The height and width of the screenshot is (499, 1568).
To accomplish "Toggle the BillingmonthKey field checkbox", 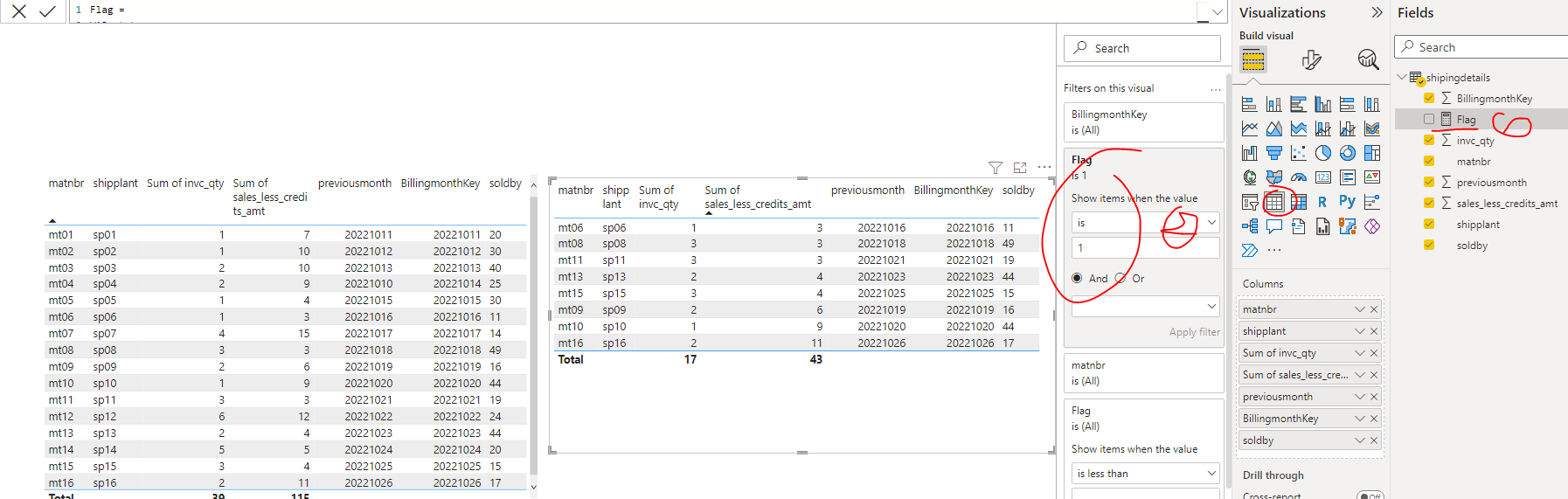I will (1429, 98).
